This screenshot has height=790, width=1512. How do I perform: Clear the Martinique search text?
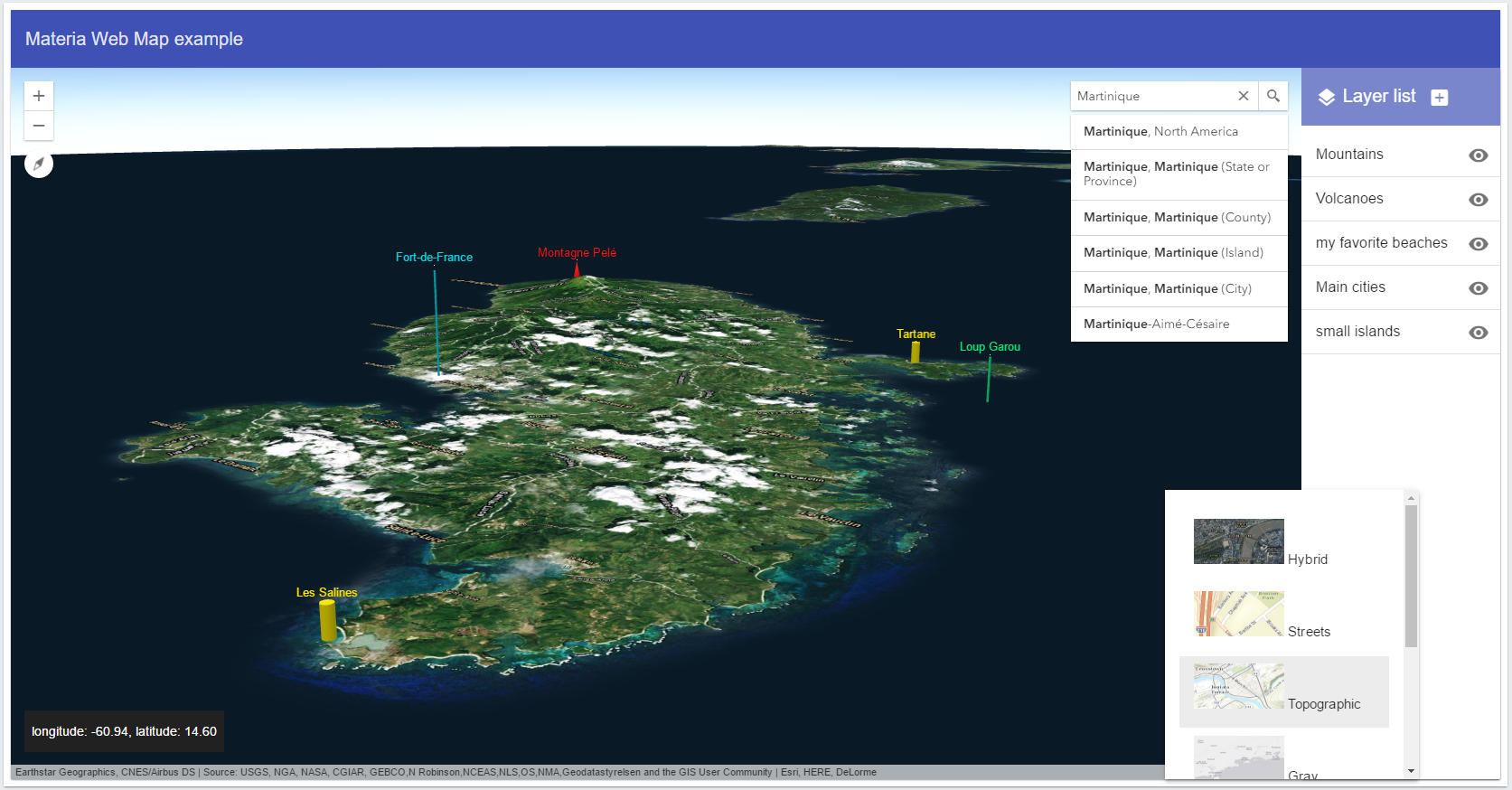coord(1244,96)
